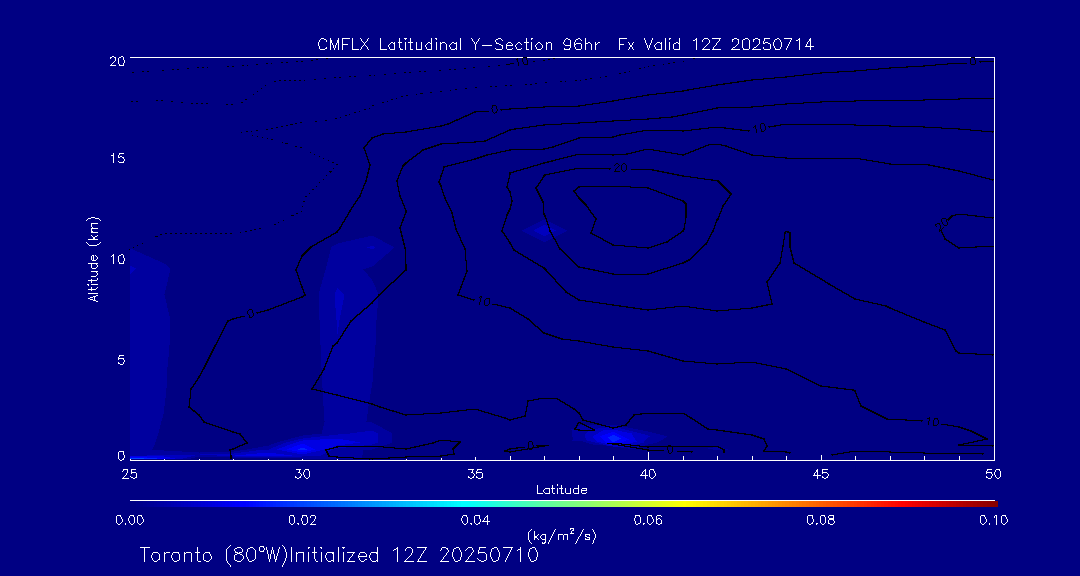Click the latitude tick label 50
1080x576 pixels.
tap(994, 474)
